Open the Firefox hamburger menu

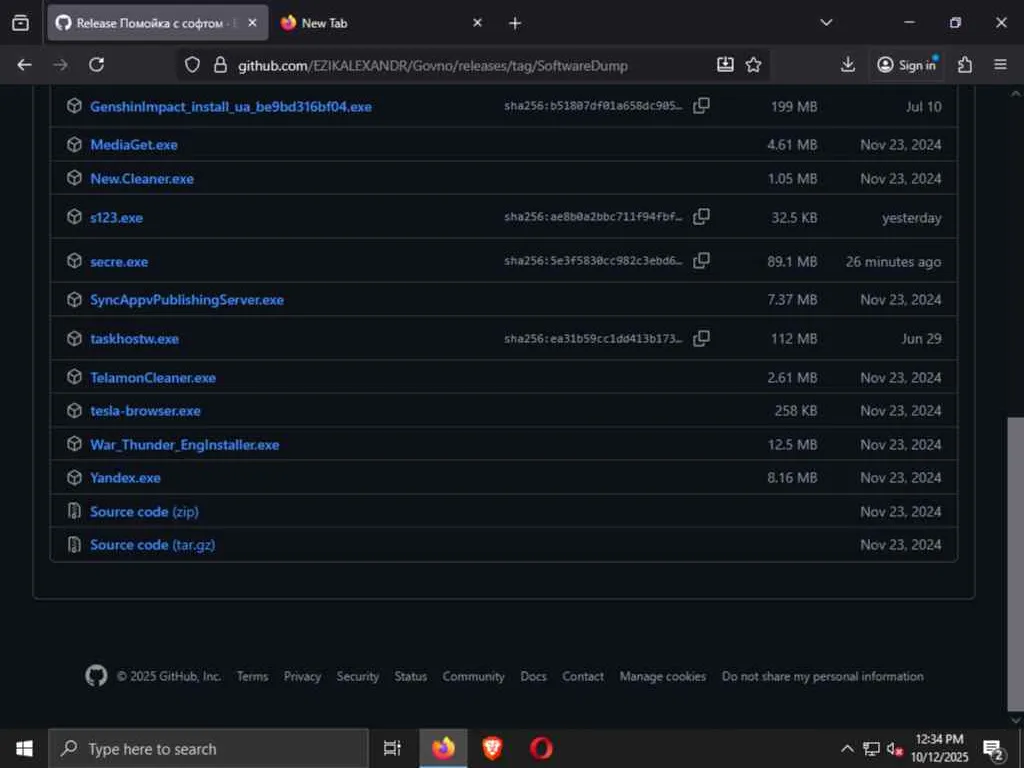pyautogui.click(x=1000, y=65)
